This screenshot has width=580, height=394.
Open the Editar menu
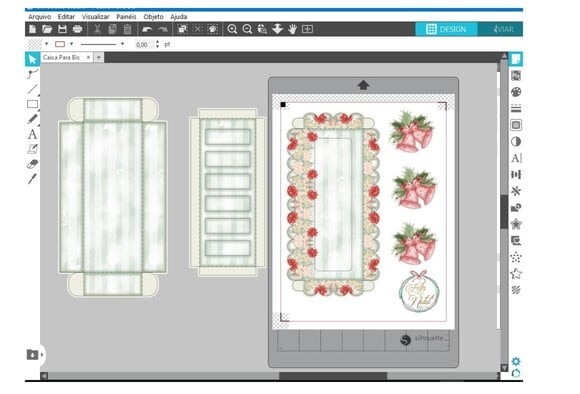pyautogui.click(x=66, y=17)
